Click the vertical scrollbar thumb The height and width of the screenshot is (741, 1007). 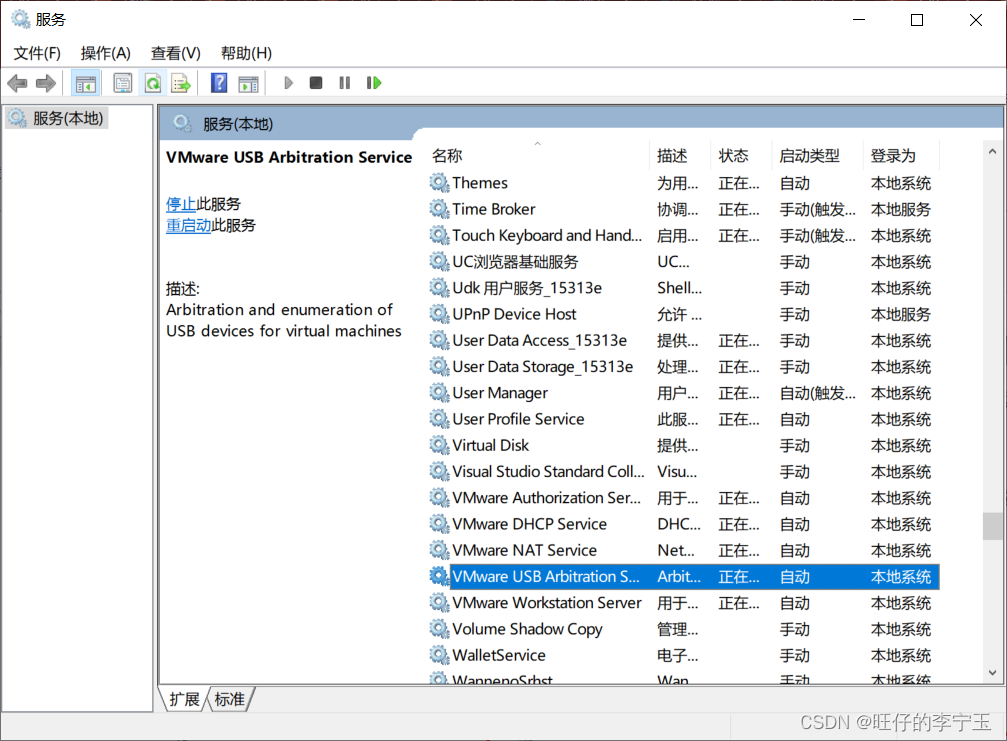pyautogui.click(x=992, y=527)
